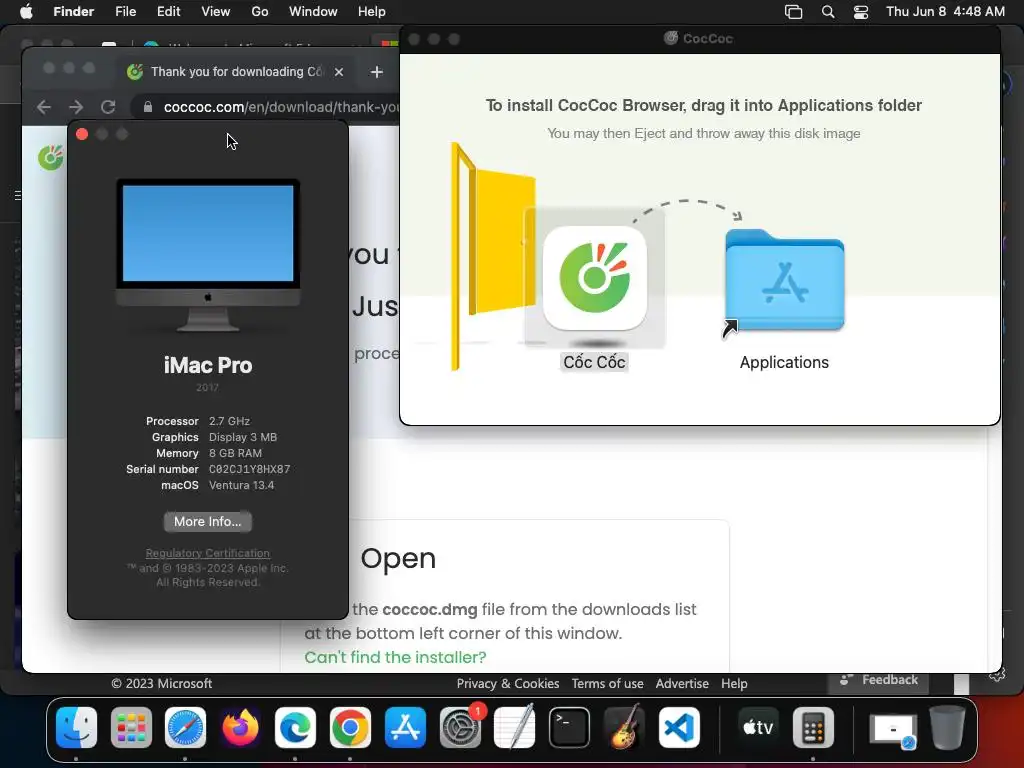Open a new browser tab
Viewport: 1024px width, 768px height.
point(377,72)
